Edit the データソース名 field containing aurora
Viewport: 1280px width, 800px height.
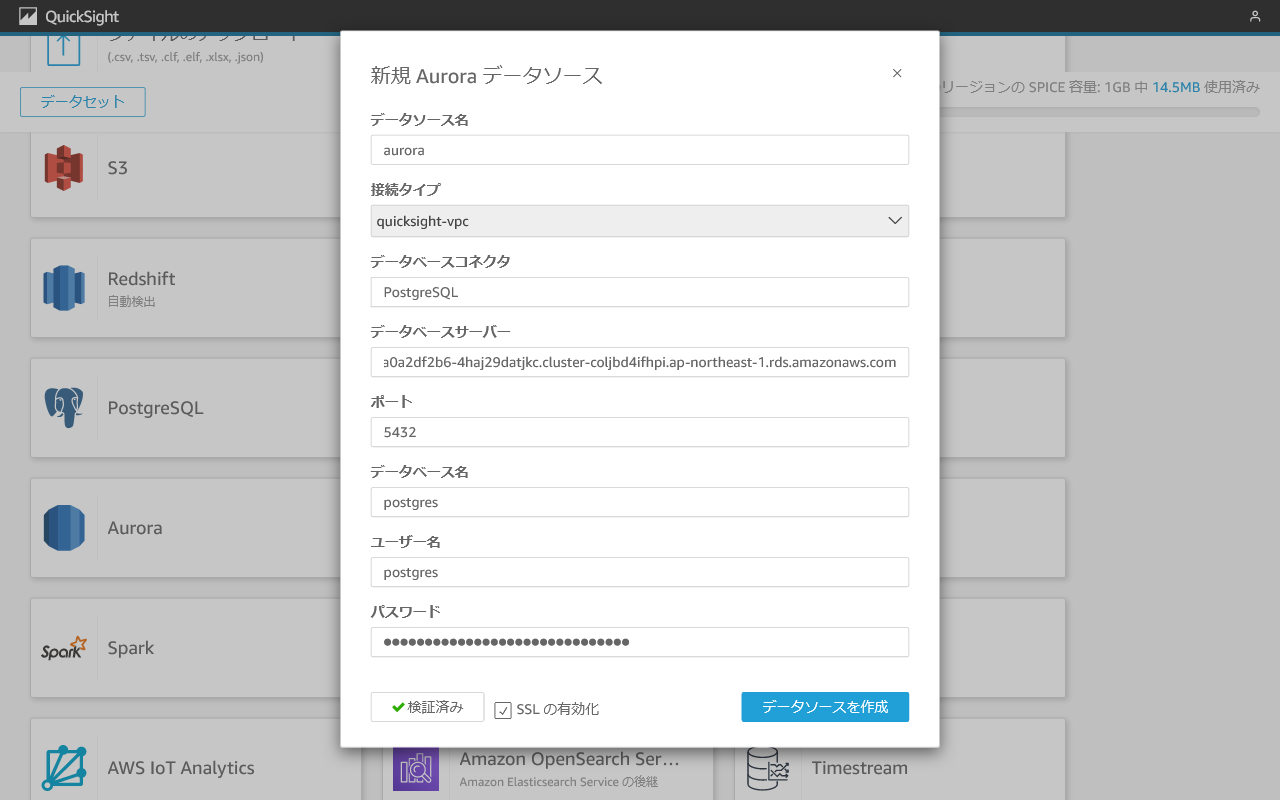pos(640,150)
